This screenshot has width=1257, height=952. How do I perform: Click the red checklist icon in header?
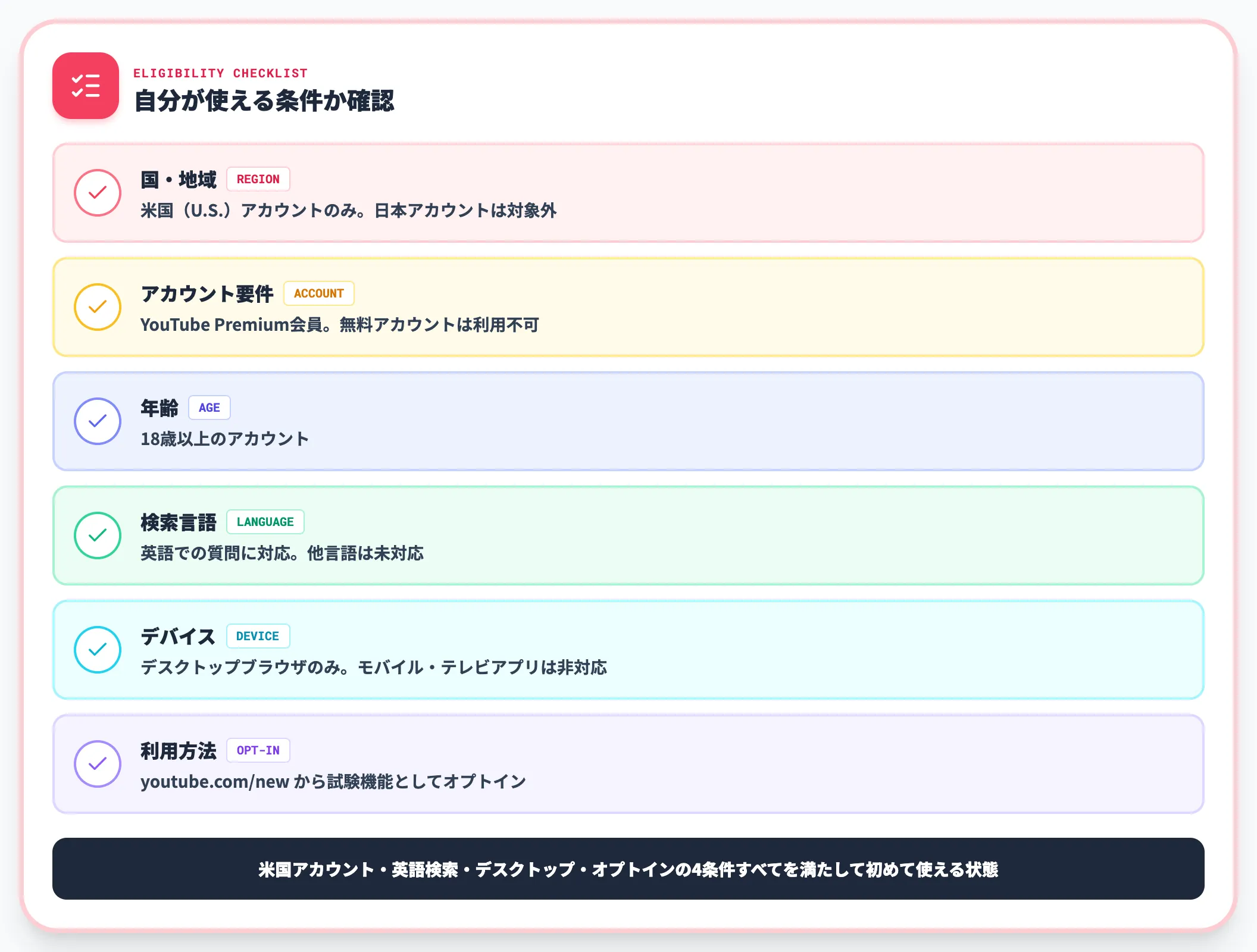[x=86, y=86]
